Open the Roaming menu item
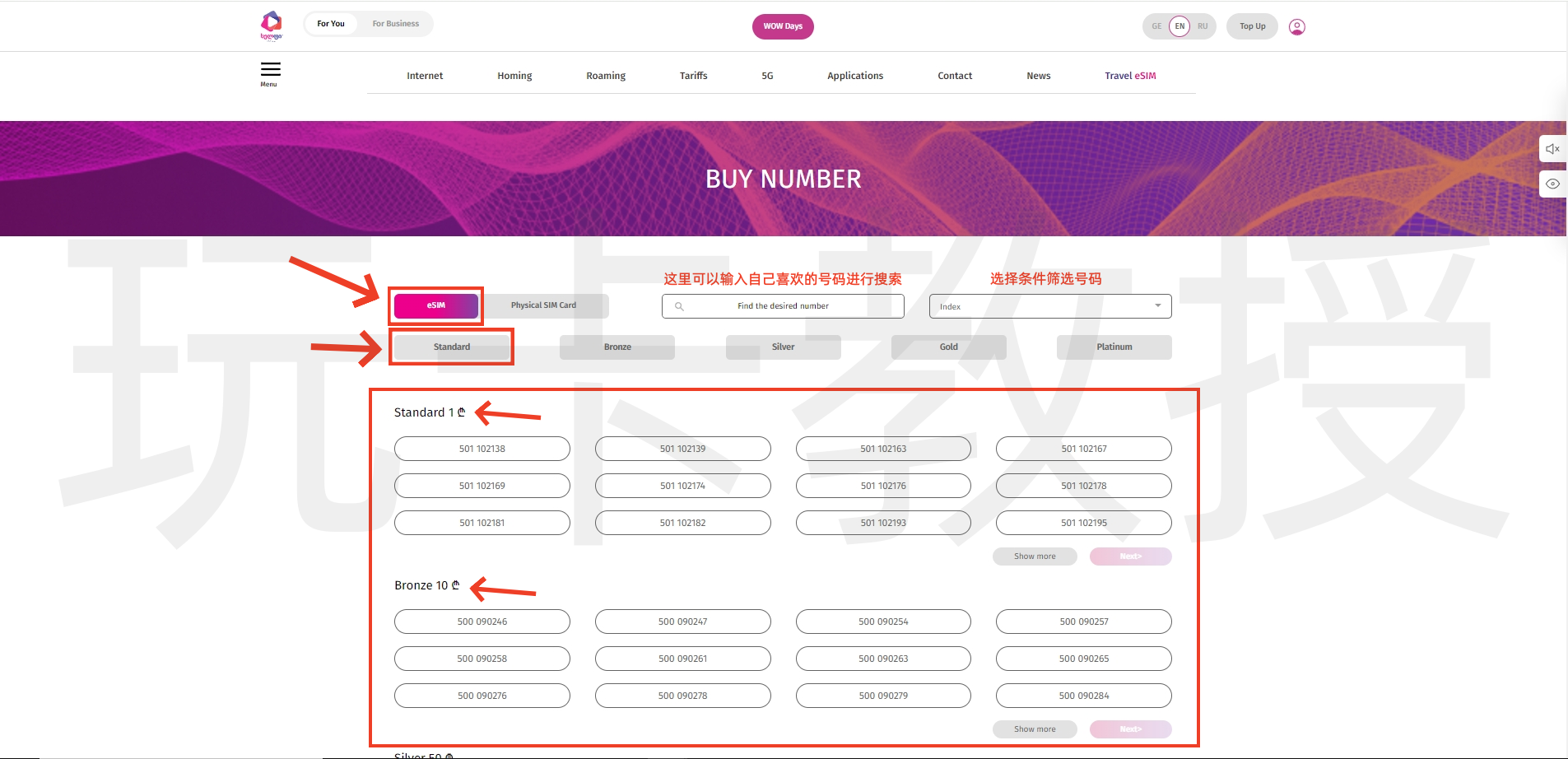This screenshot has width=1568, height=759. 606,76
